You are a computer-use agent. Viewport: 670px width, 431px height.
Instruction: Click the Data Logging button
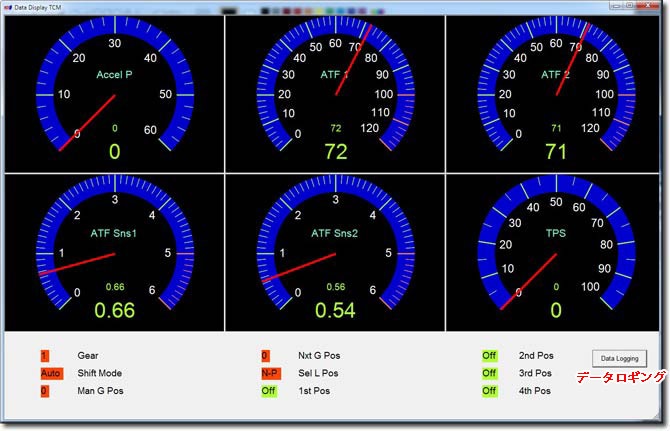pos(619,357)
